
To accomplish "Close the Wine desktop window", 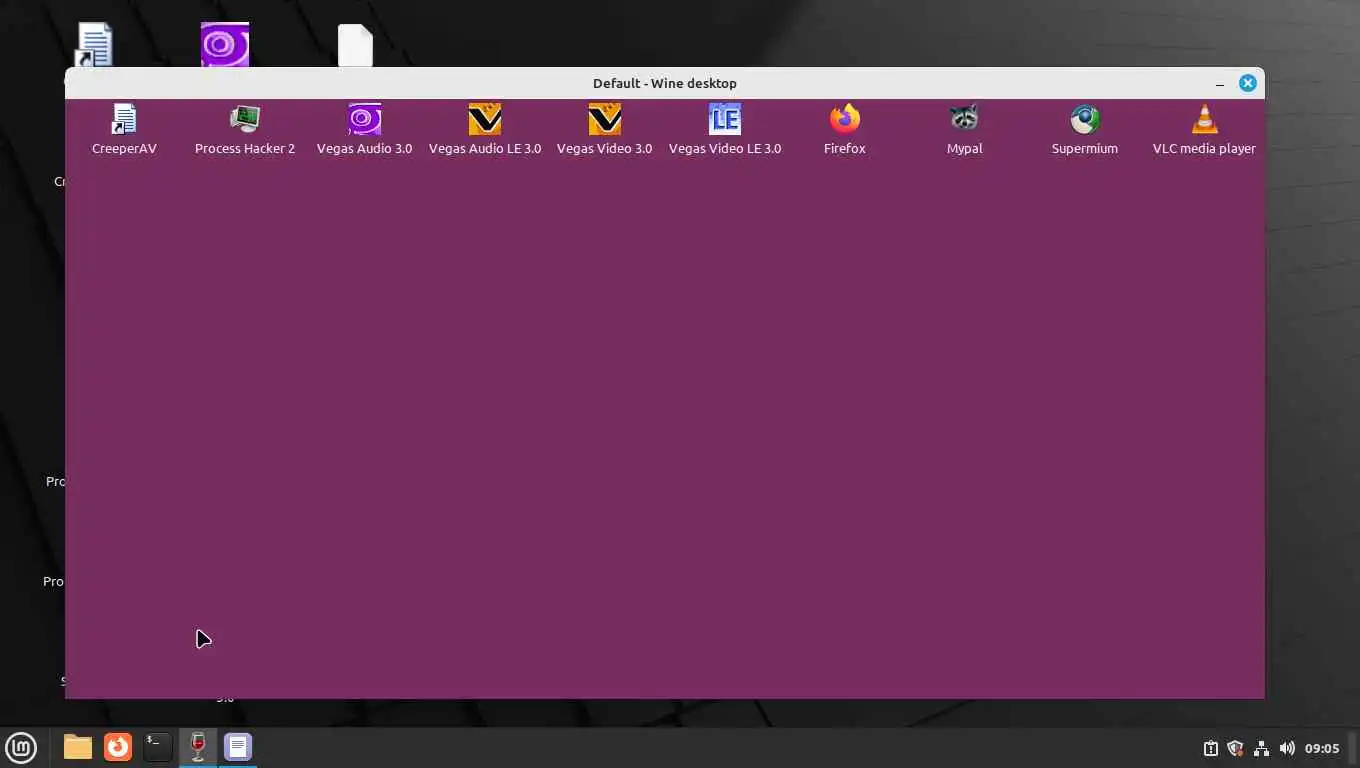I will [1247, 83].
